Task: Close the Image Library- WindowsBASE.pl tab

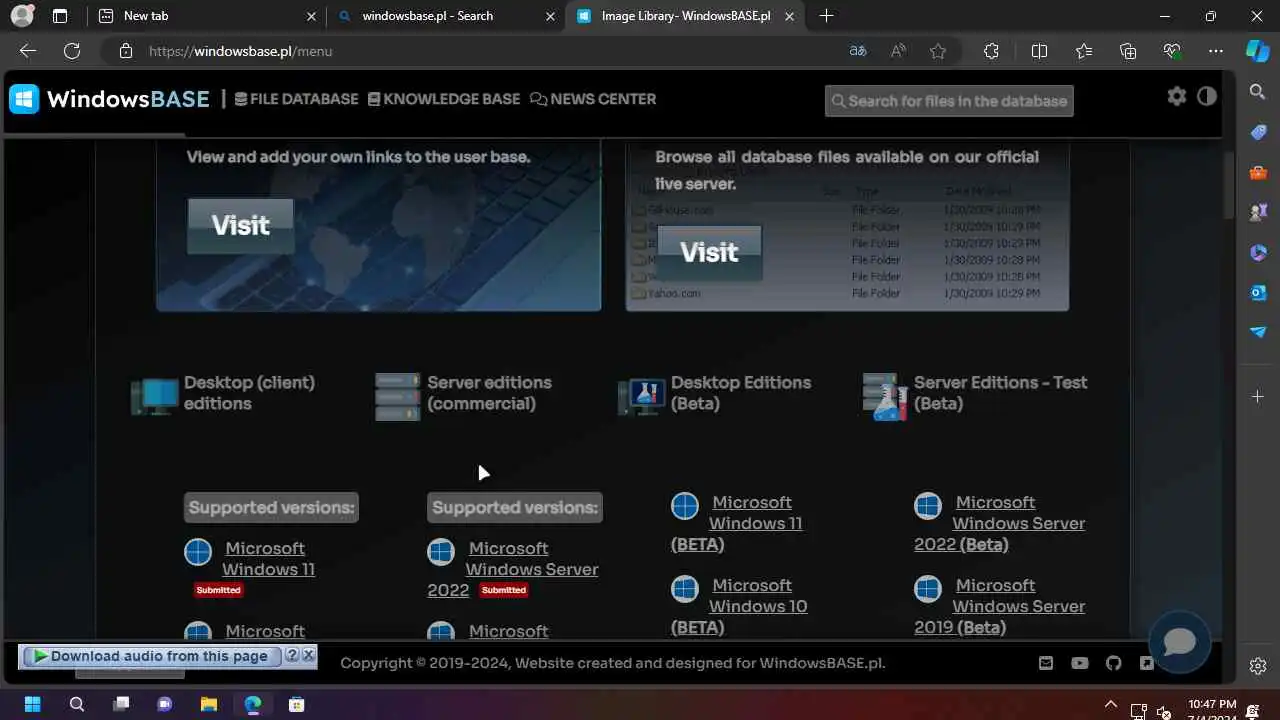Action: tap(790, 16)
